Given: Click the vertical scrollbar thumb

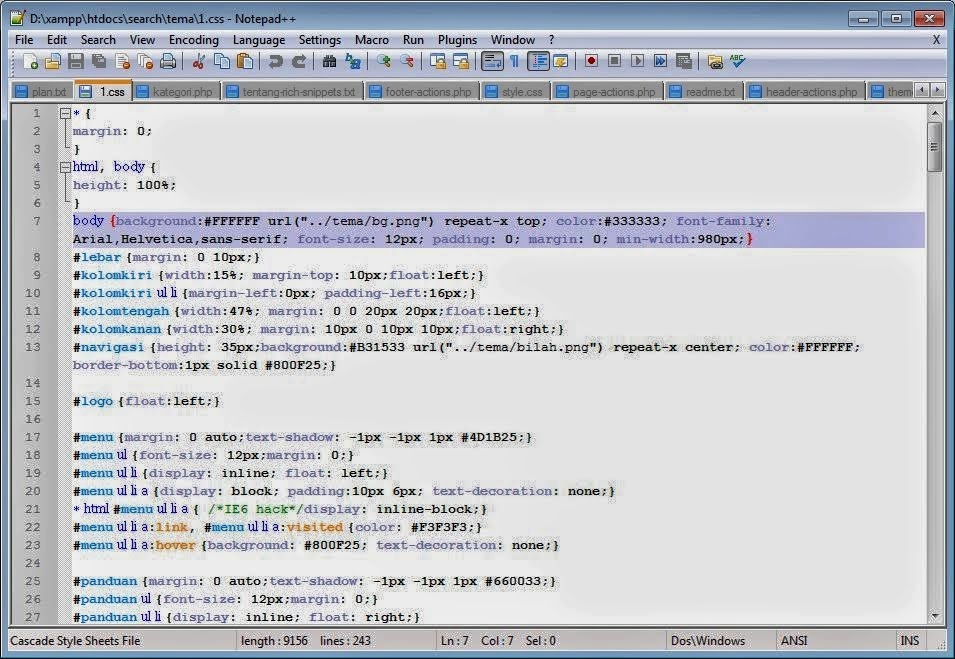Looking at the screenshot, I should pos(935,147).
